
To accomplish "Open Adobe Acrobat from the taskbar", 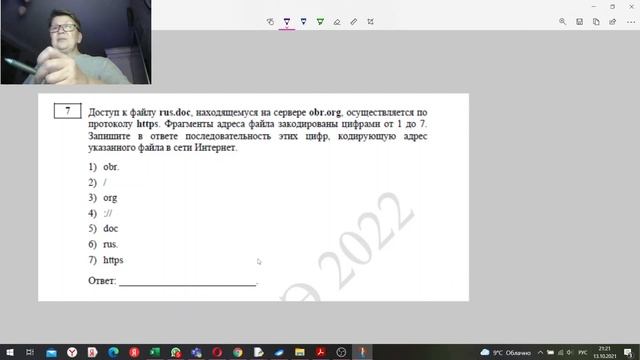I will (x=320, y=352).
